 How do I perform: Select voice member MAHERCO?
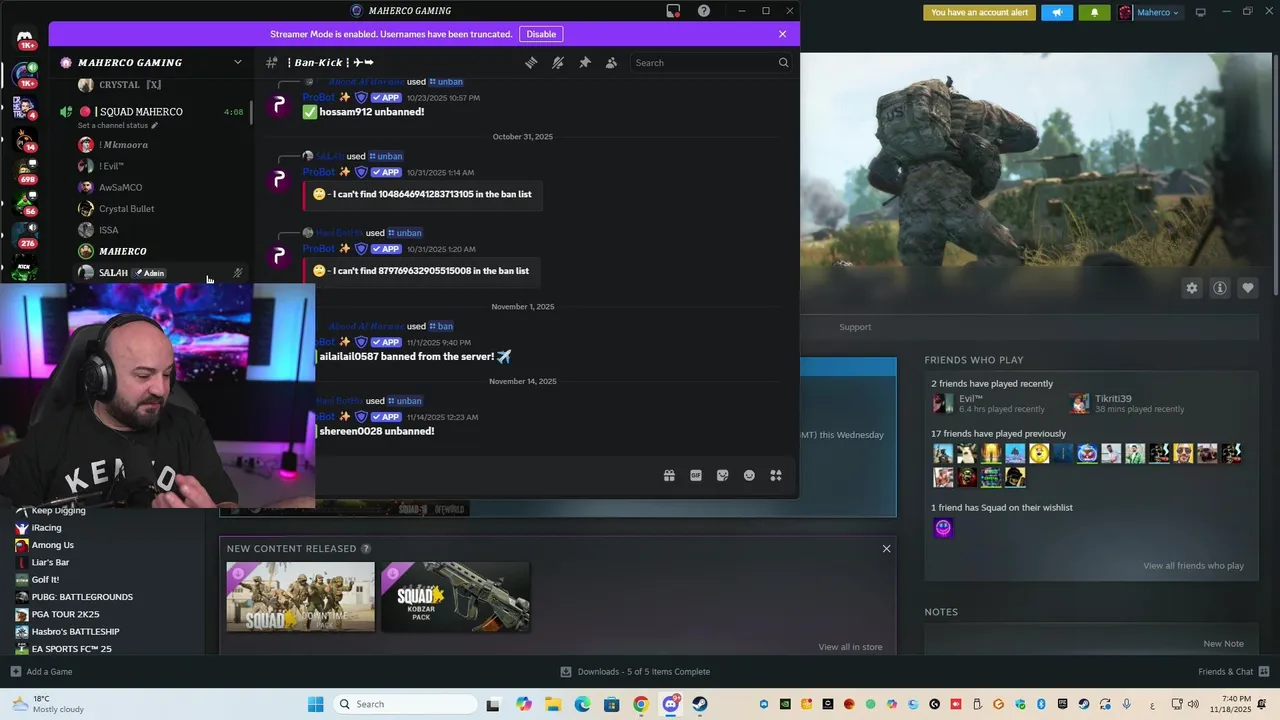click(122, 251)
